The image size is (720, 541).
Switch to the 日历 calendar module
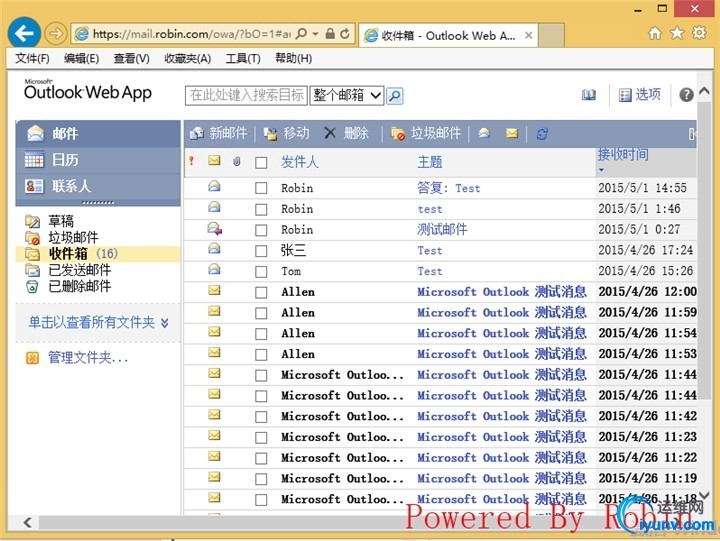click(x=98, y=160)
